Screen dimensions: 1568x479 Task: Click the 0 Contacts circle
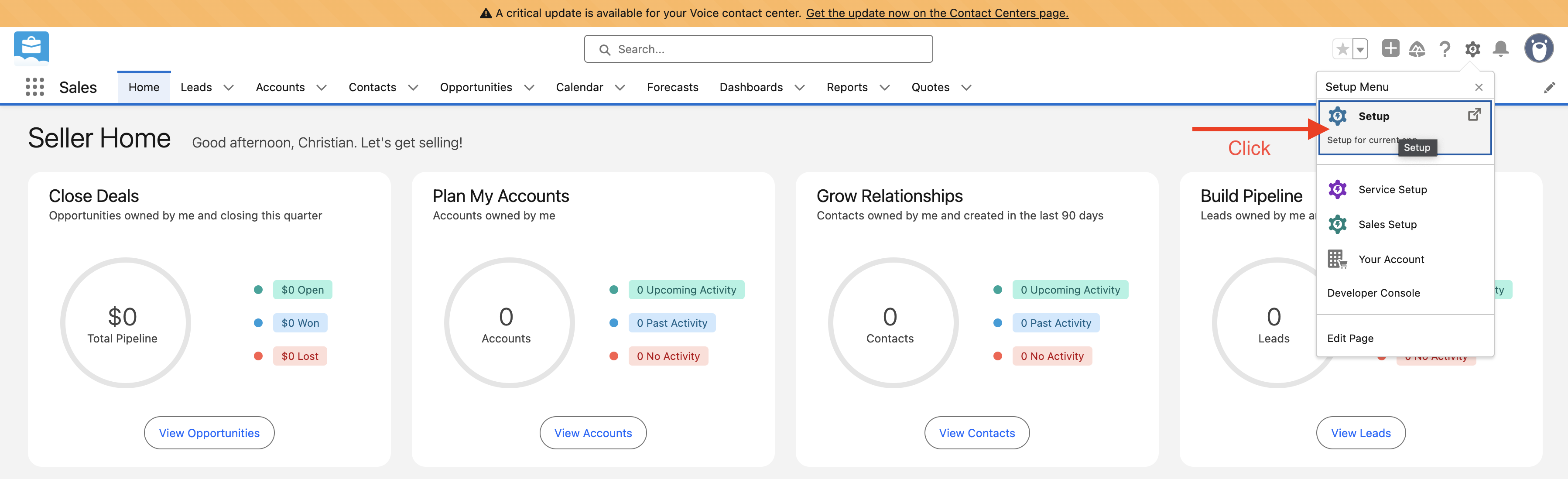click(893, 322)
